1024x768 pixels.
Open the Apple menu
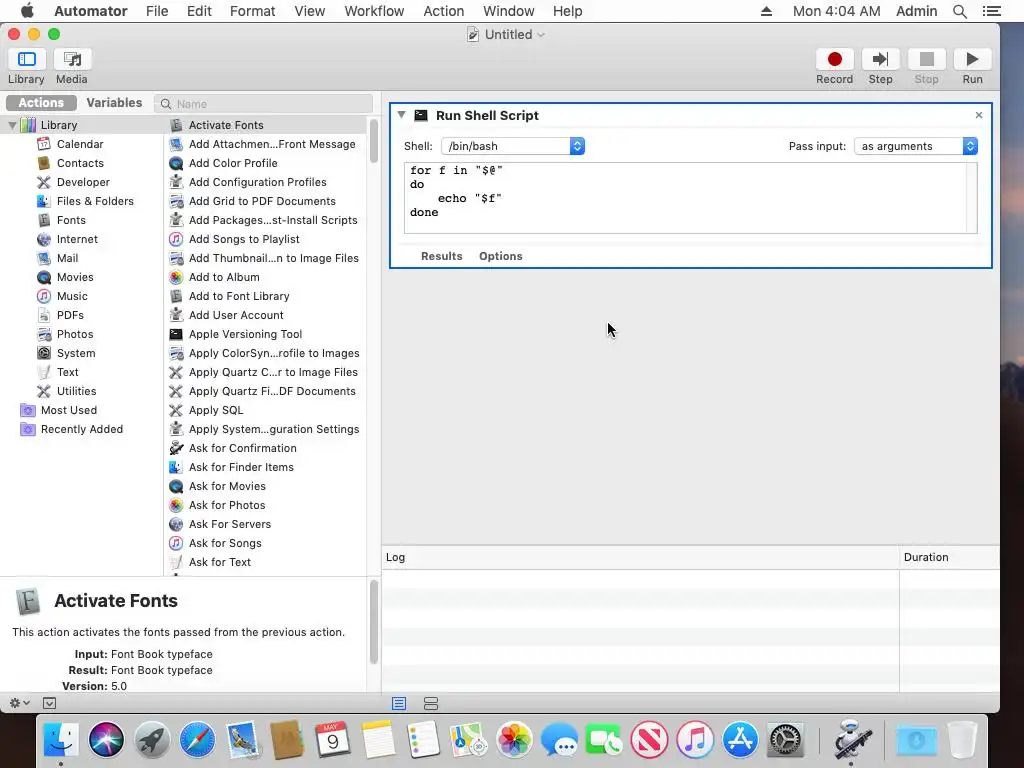[x=27, y=11]
